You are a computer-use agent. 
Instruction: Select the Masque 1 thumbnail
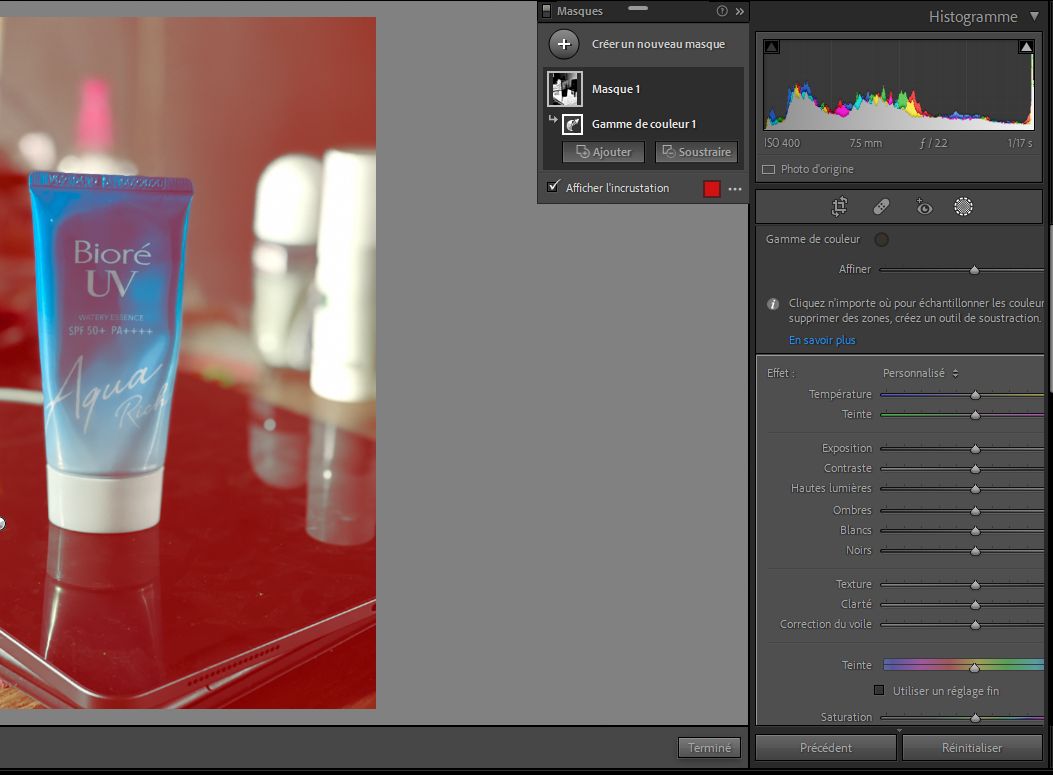coord(565,89)
